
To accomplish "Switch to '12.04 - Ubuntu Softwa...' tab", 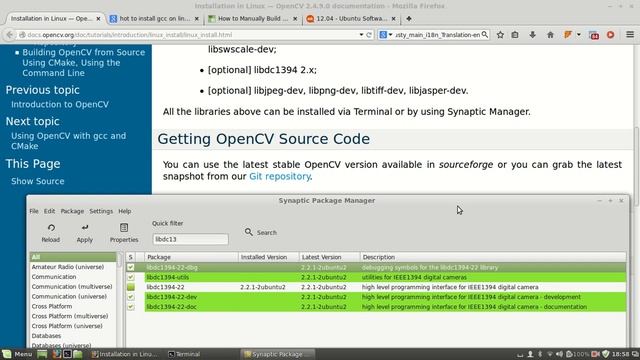I will click(x=351, y=18).
